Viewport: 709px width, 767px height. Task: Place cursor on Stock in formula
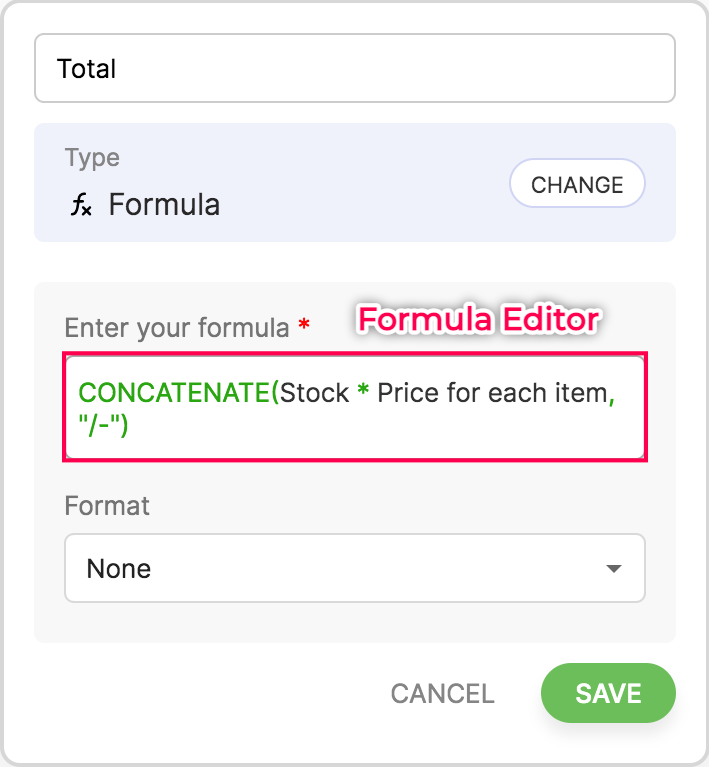point(314,393)
